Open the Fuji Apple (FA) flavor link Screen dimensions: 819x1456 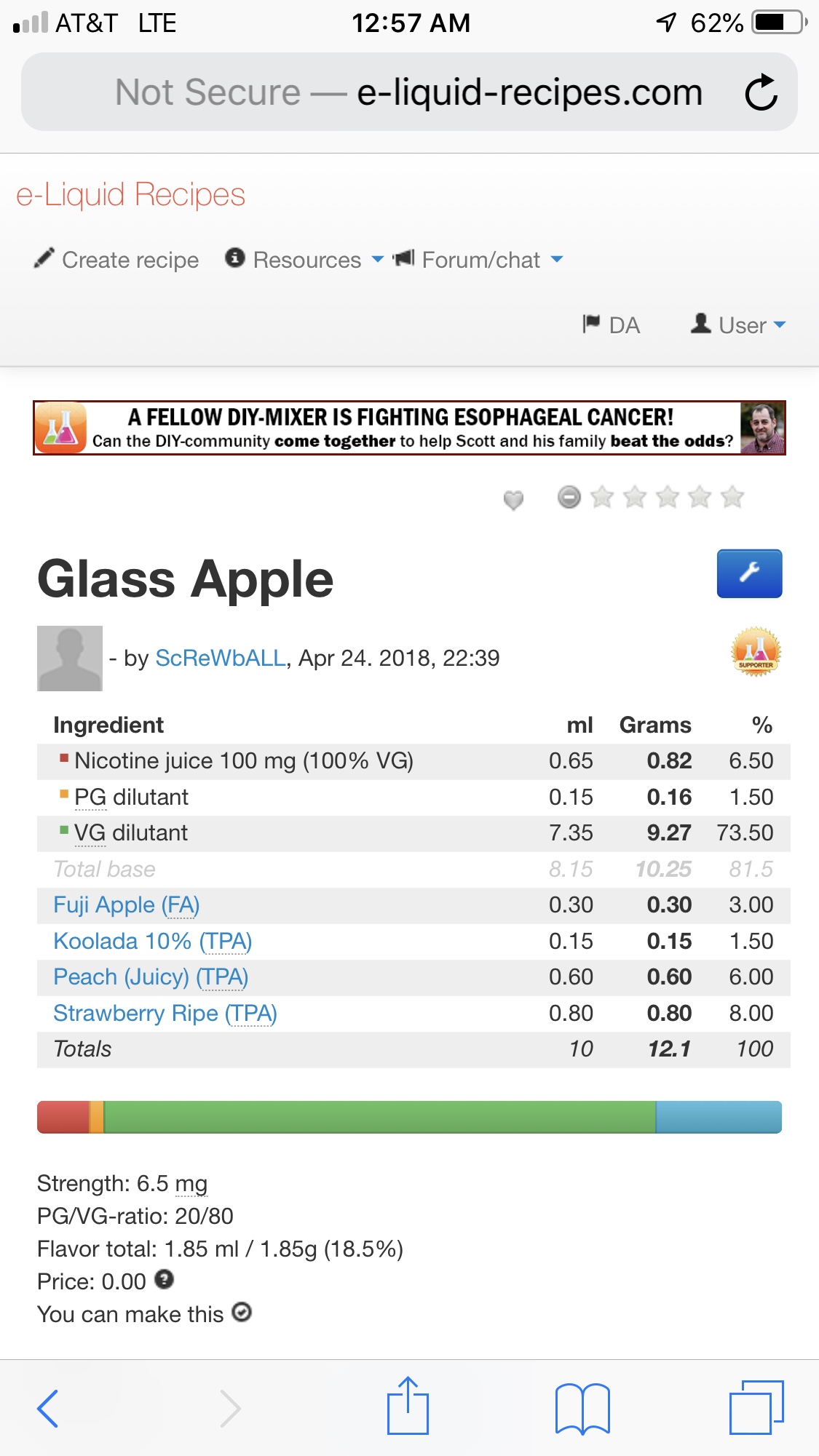point(127,904)
